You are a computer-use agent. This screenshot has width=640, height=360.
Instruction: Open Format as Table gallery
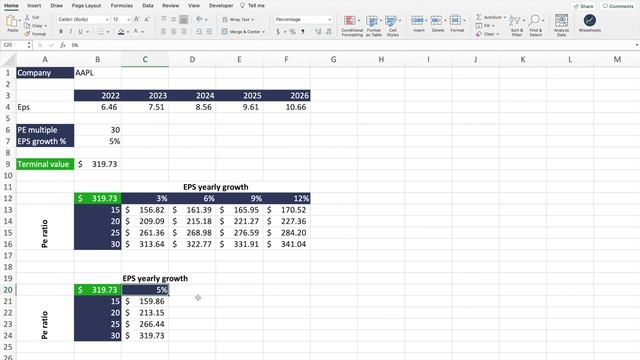click(x=373, y=26)
